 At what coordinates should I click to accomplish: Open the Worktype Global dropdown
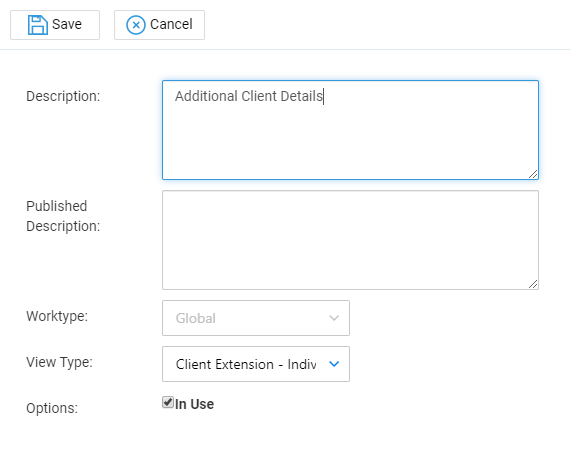(x=256, y=318)
